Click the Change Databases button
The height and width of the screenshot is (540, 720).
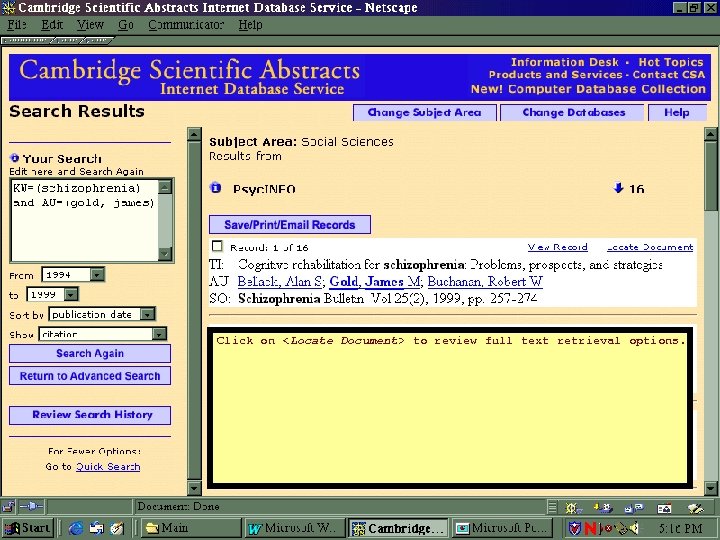point(572,112)
